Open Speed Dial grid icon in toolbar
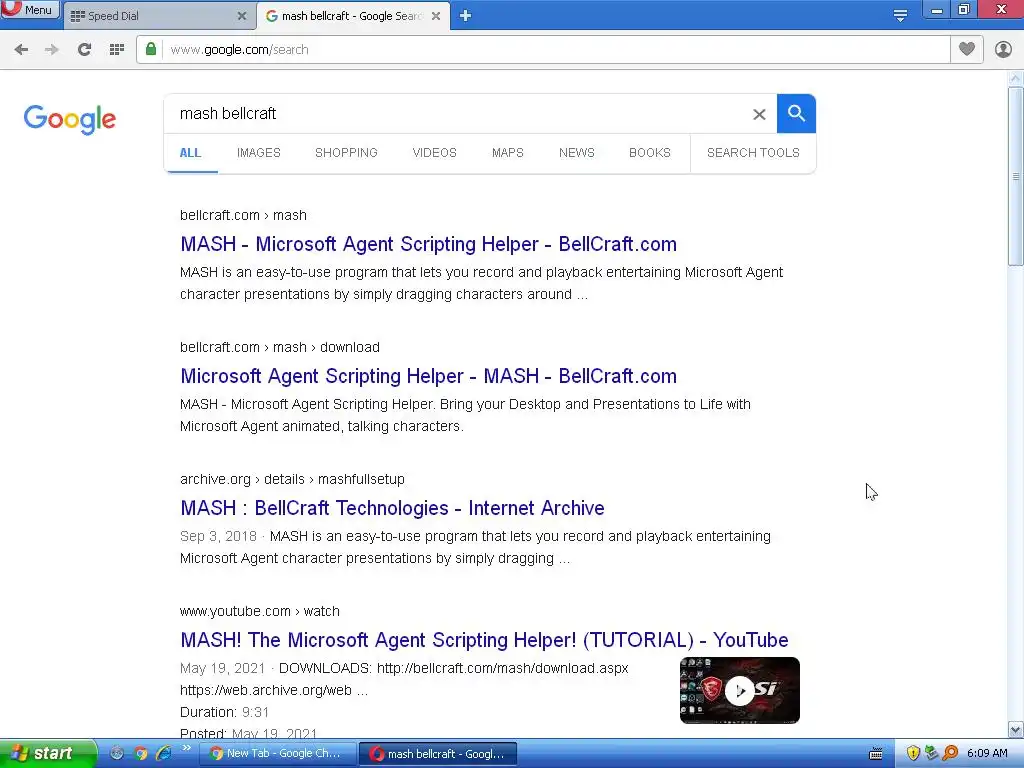The image size is (1024, 768). (117, 50)
